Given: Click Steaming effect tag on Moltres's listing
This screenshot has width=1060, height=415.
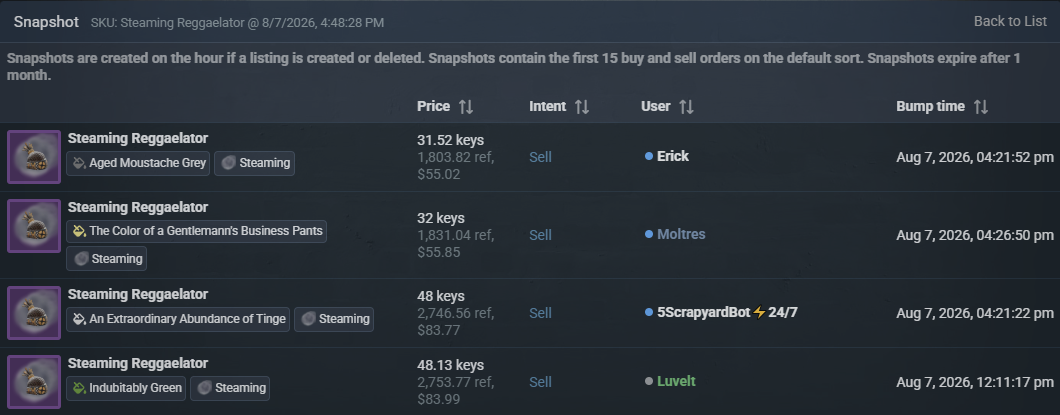Looking at the screenshot, I should pyautogui.click(x=106, y=259).
